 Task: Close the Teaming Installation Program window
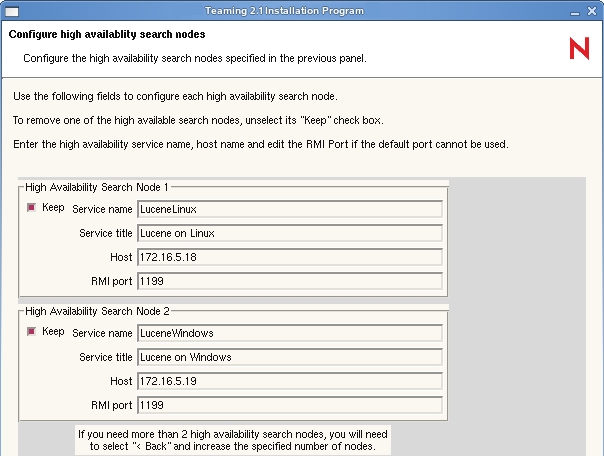pyautogui.click(x=592, y=11)
